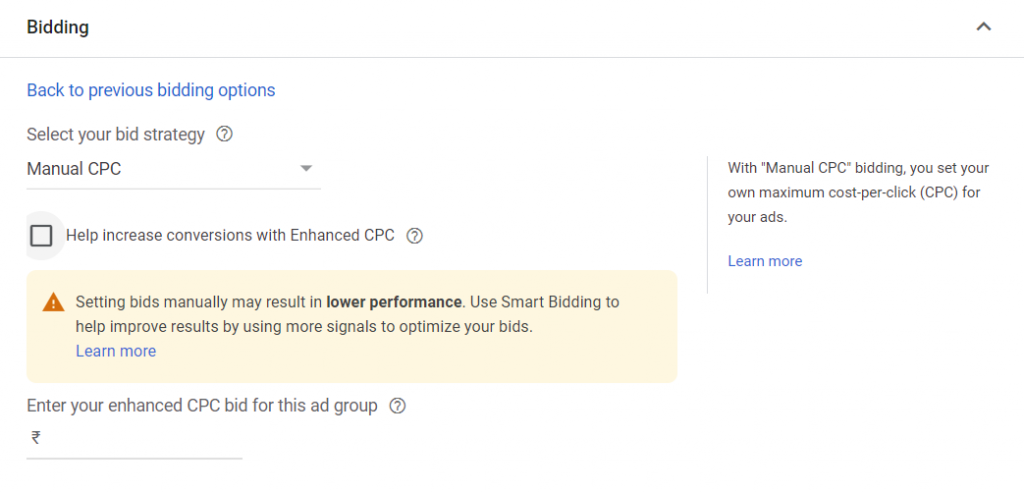
Task: Click the Help increase conversions label text
Action: (230, 236)
